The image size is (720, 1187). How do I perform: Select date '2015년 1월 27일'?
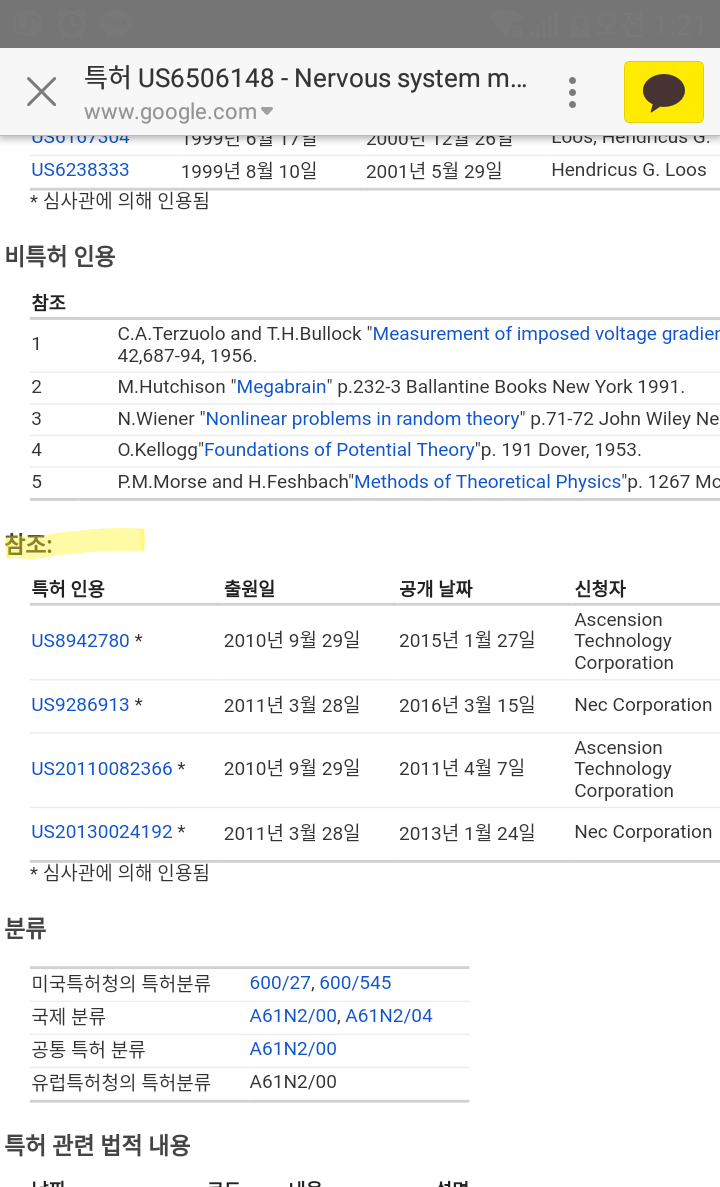coord(467,640)
